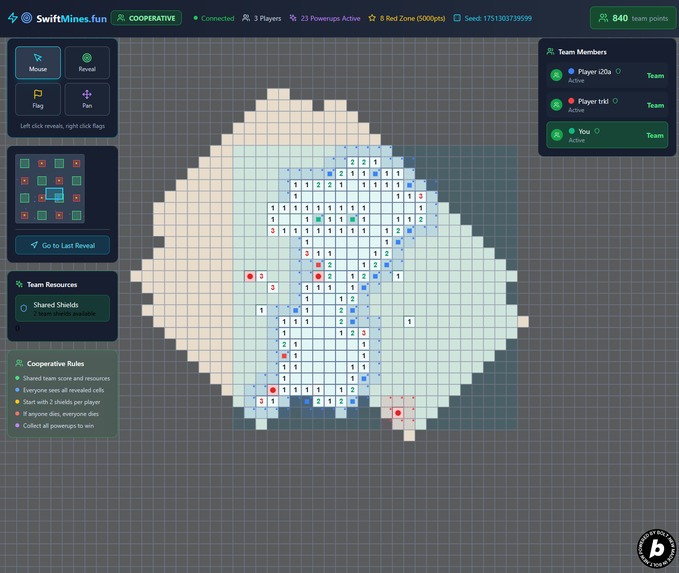
Task: Click the mine inside the reddish zone patch
Action: 398,413
